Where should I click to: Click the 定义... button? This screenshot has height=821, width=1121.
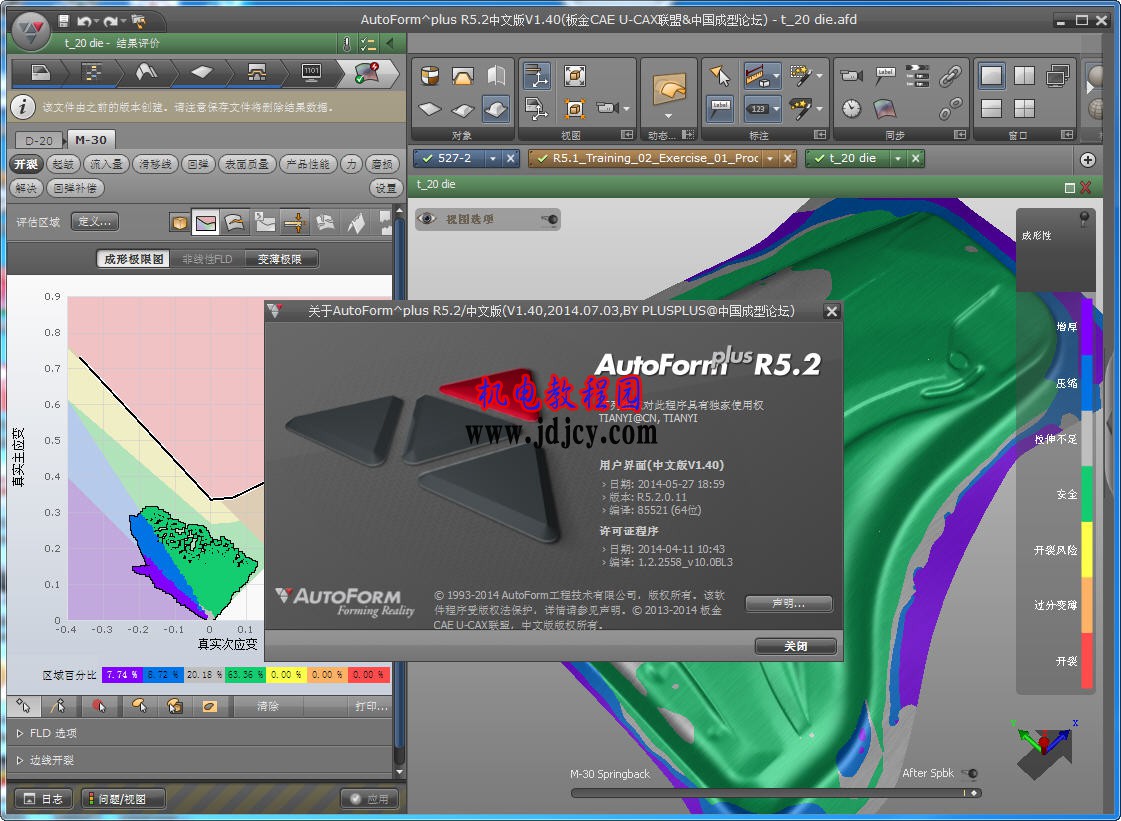(94, 222)
